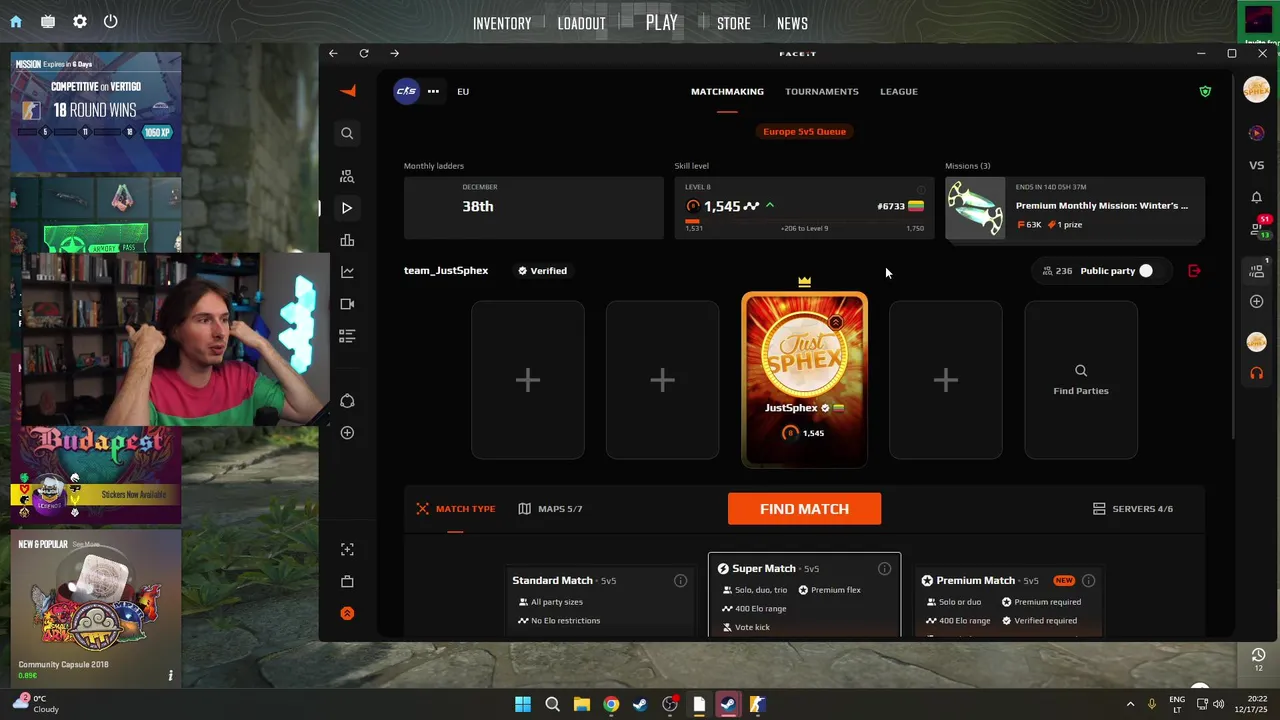Open the three-dots menu beside CS2 logo
This screenshot has width=1280, height=720.
(433, 91)
